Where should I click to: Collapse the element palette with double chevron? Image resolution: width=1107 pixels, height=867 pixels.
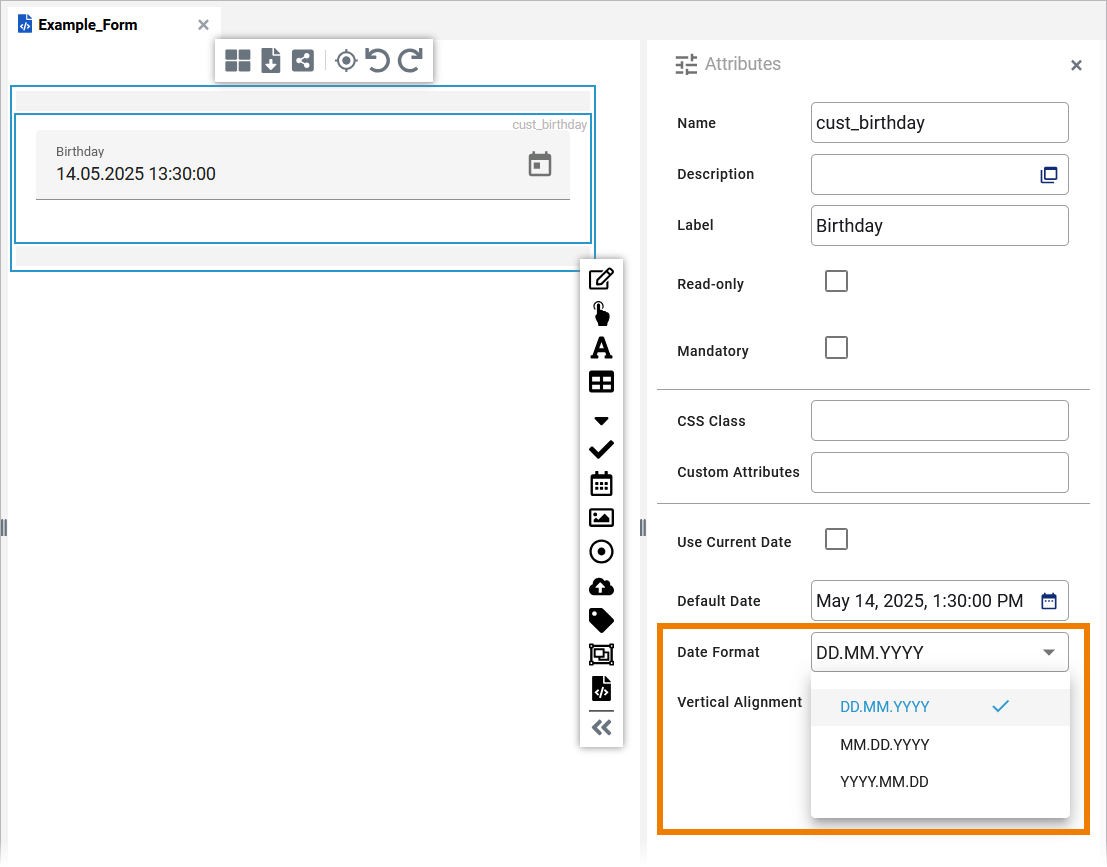point(601,728)
